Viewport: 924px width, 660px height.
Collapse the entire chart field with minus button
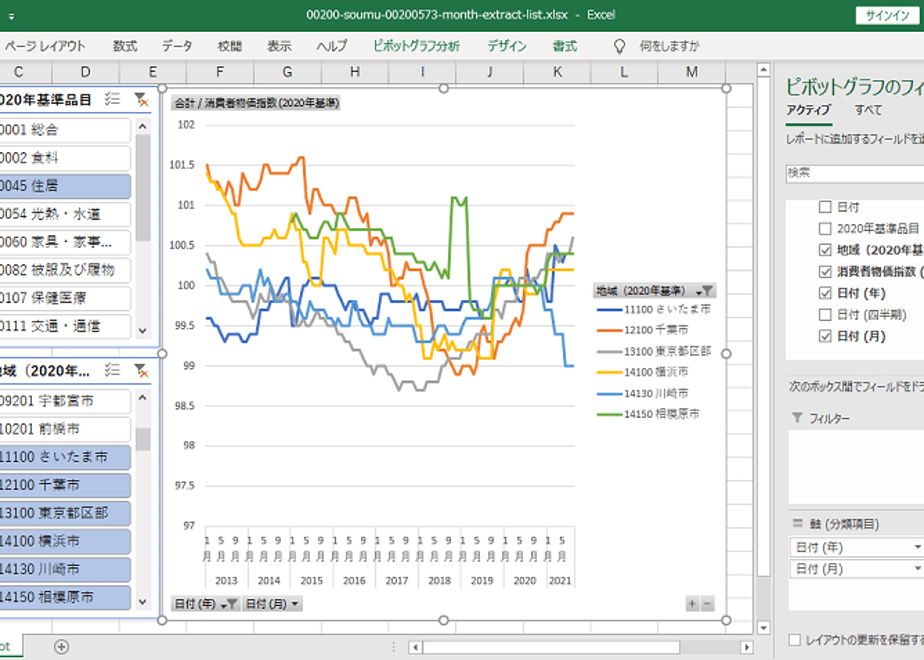click(707, 603)
